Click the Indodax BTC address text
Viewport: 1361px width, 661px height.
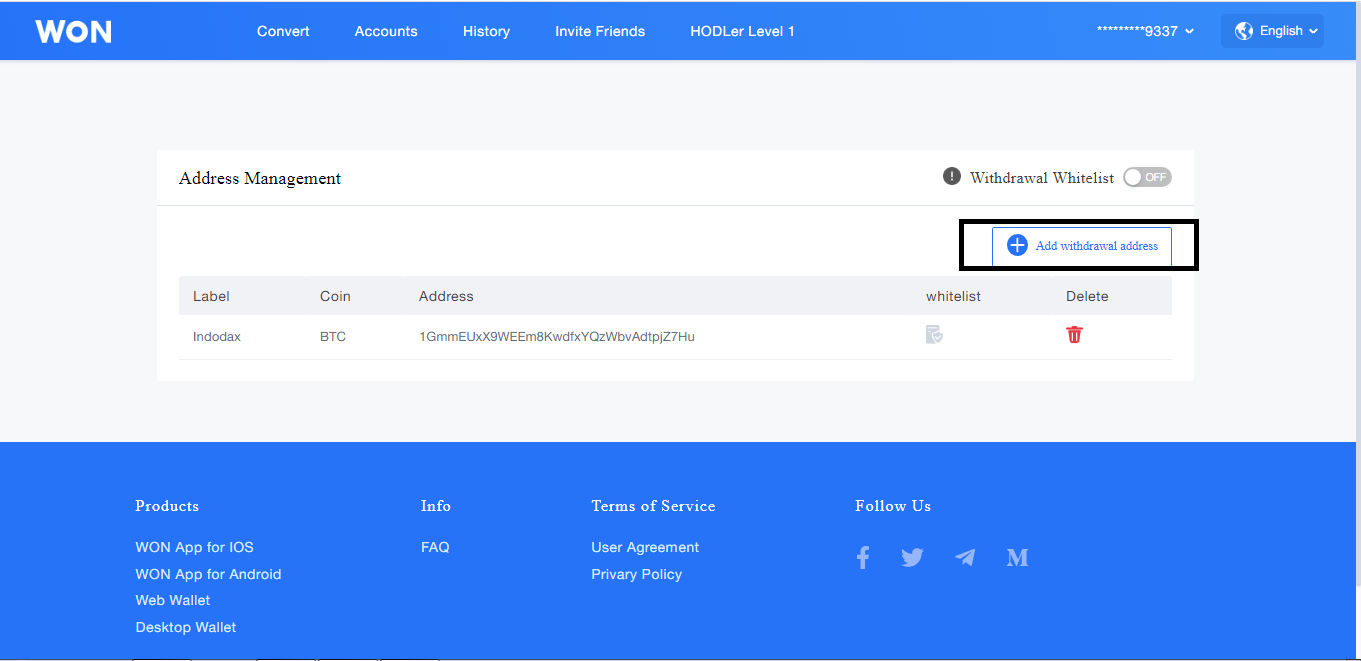coord(556,337)
